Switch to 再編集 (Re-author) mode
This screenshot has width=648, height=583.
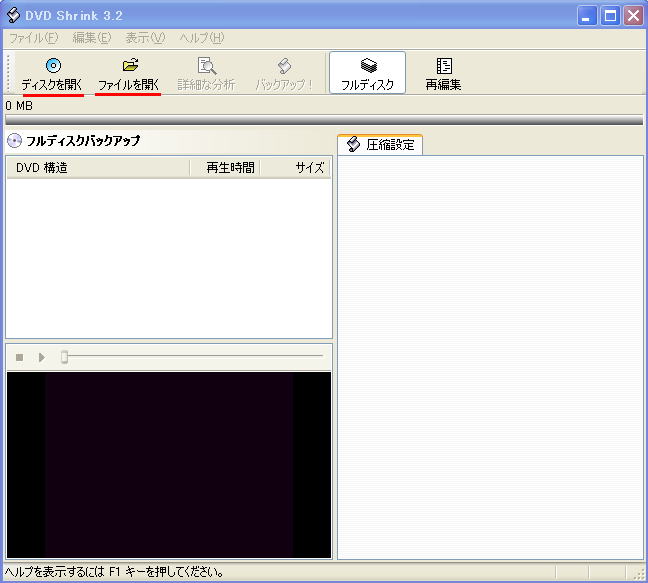point(443,74)
